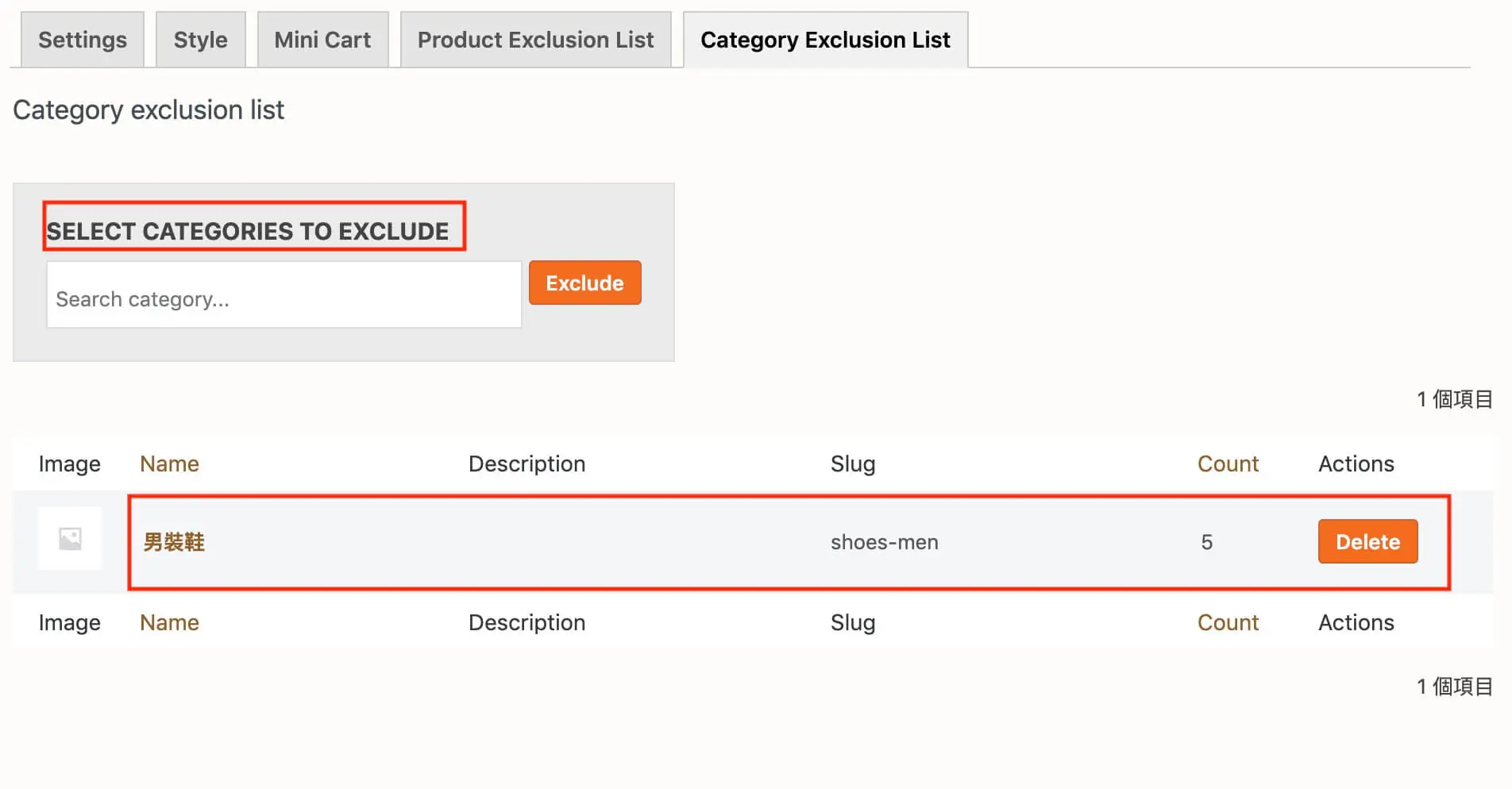Switch to the Style tab
1512x789 pixels.
201,40
